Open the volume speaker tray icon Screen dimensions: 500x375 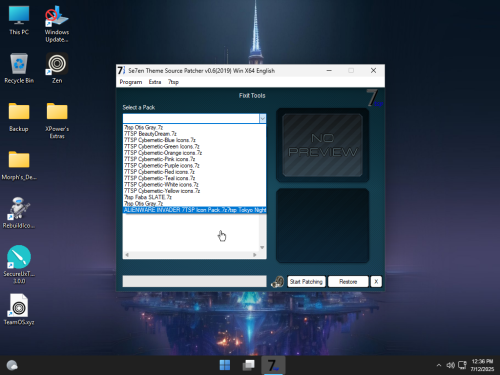(450, 365)
